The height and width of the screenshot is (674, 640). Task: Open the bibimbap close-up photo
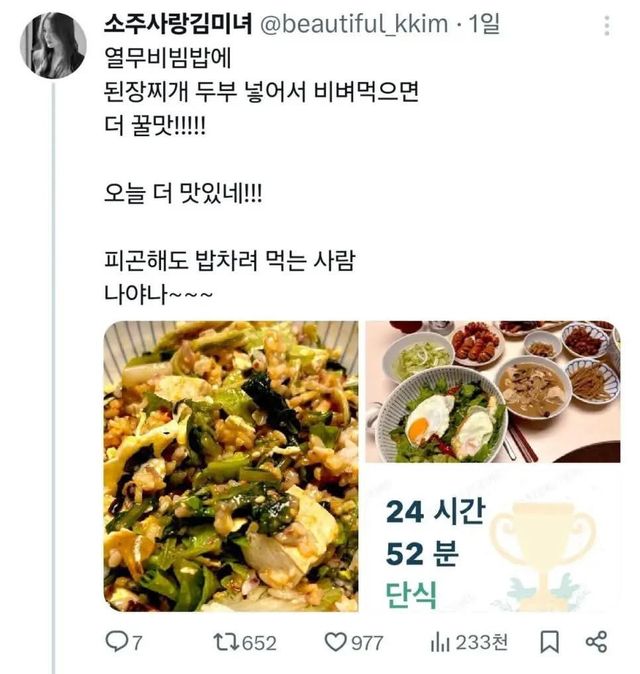click(231, 466)
